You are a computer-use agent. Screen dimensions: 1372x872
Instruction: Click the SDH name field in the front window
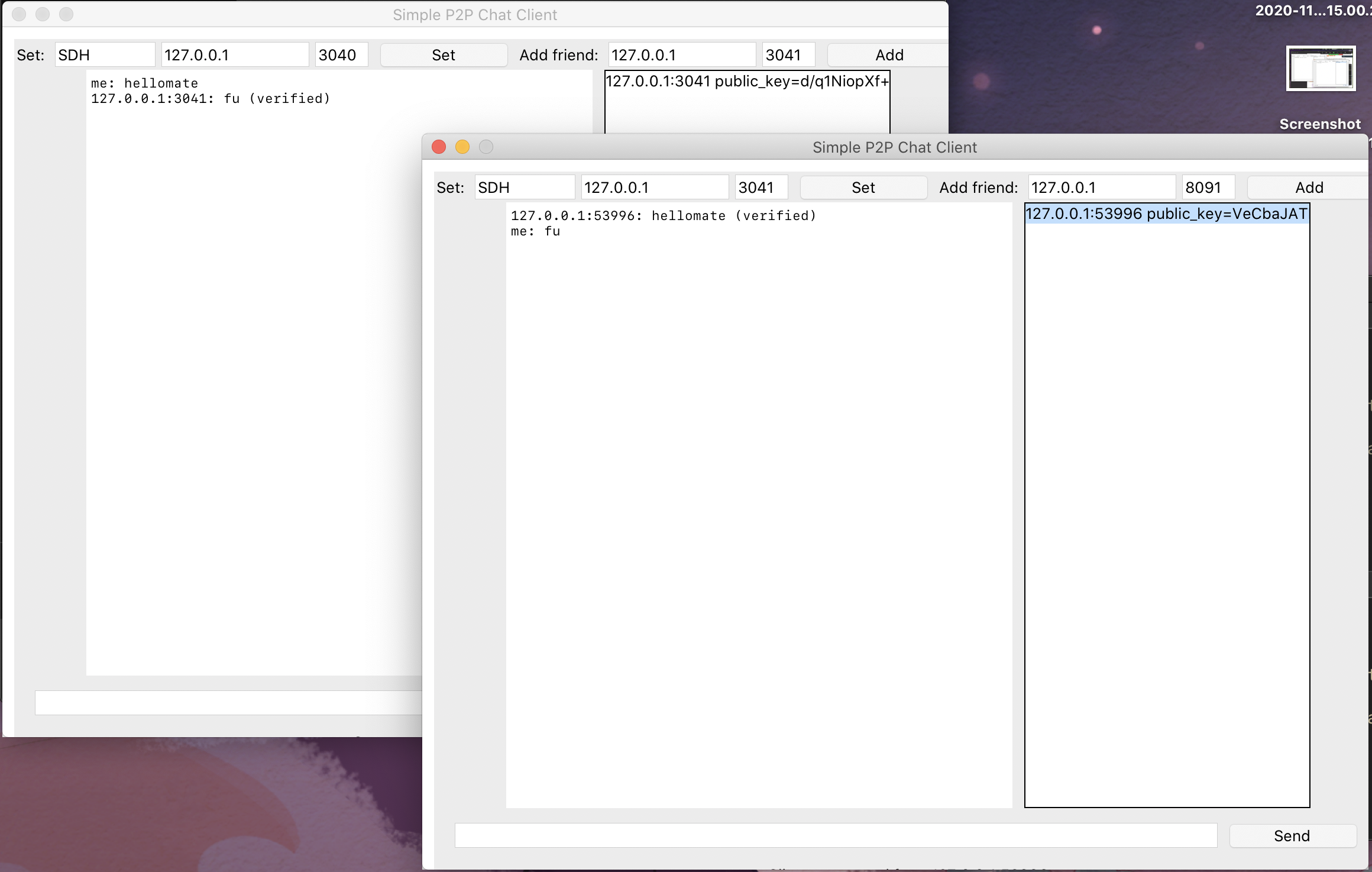point(524,188)
